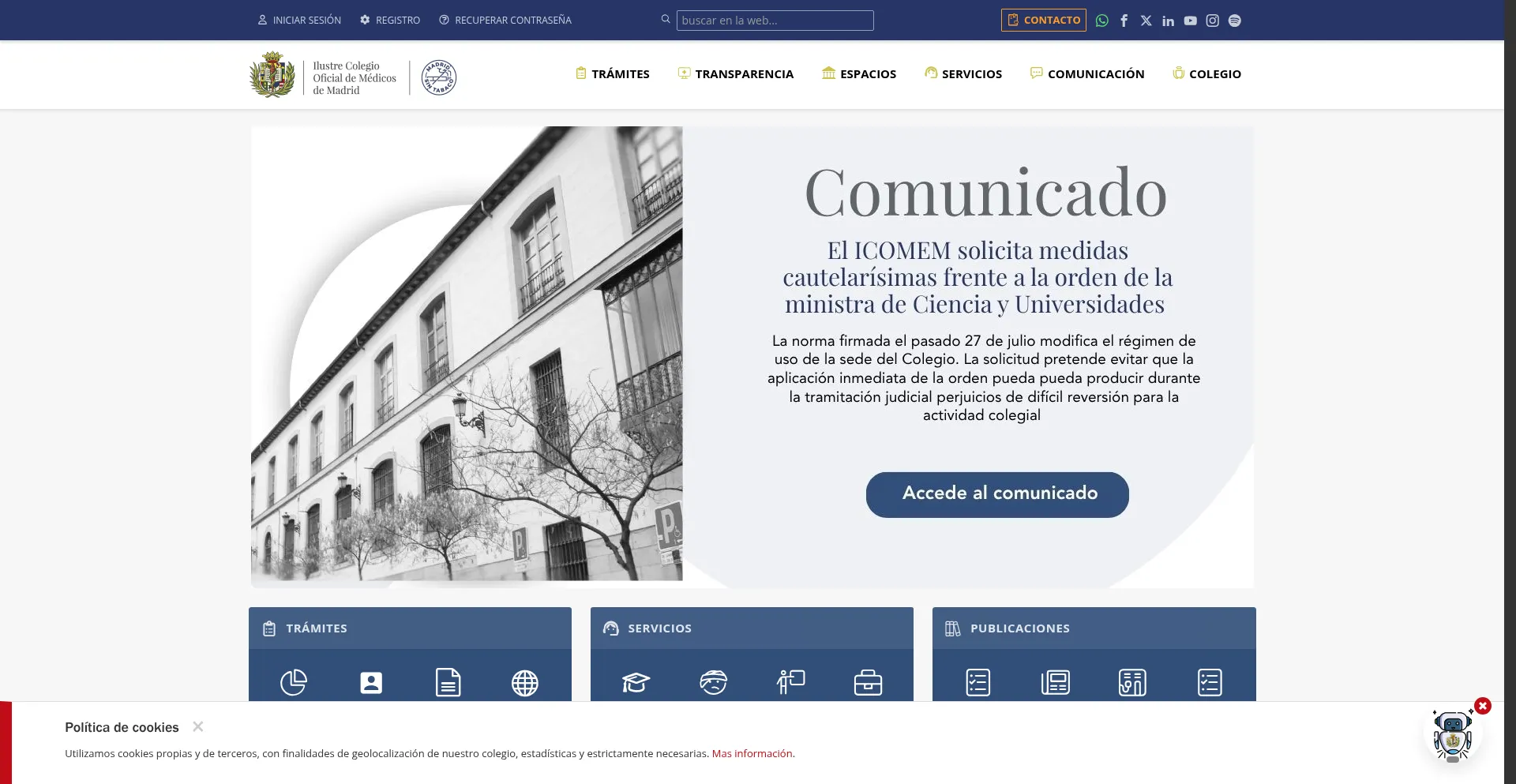Viewport: 1516px width, 784px height.
Task: Click the page vertical scrollbar
Action: coord(1510,392)
